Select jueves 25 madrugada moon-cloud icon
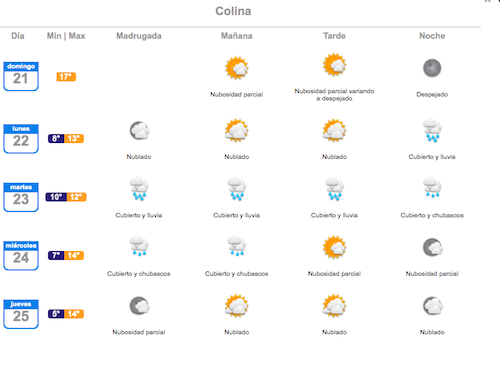 point(139,306)
